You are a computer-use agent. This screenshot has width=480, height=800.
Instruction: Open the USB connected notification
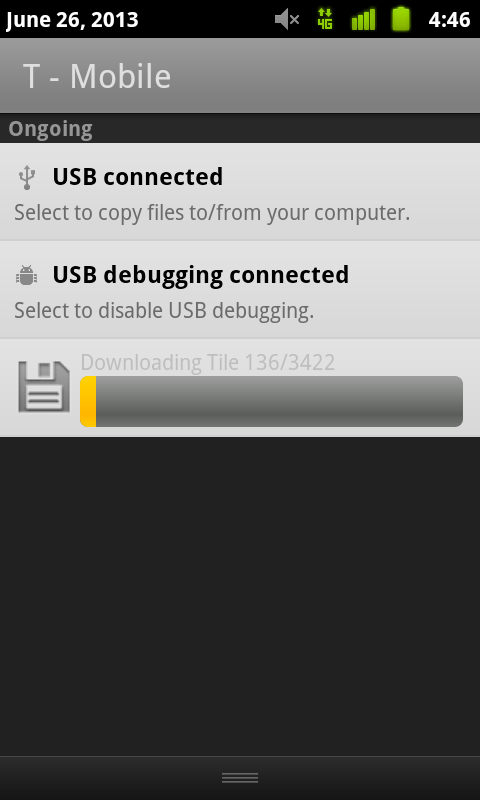click(x=240, y=191)
